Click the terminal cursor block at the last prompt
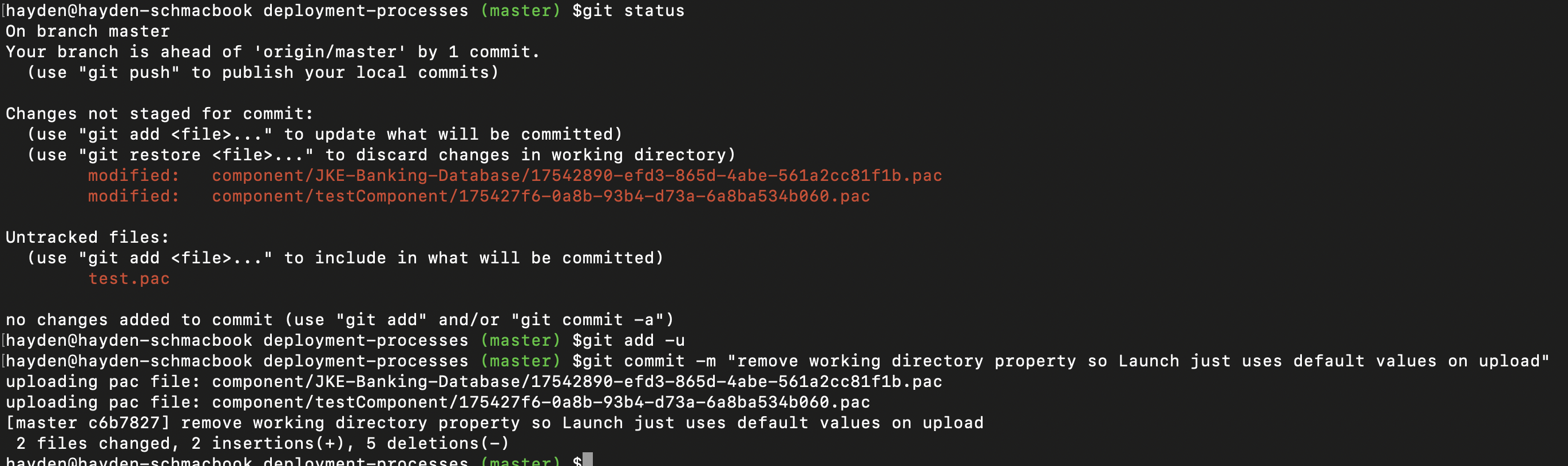Viewport: 1568px width, 466px height. coord(587,460)
